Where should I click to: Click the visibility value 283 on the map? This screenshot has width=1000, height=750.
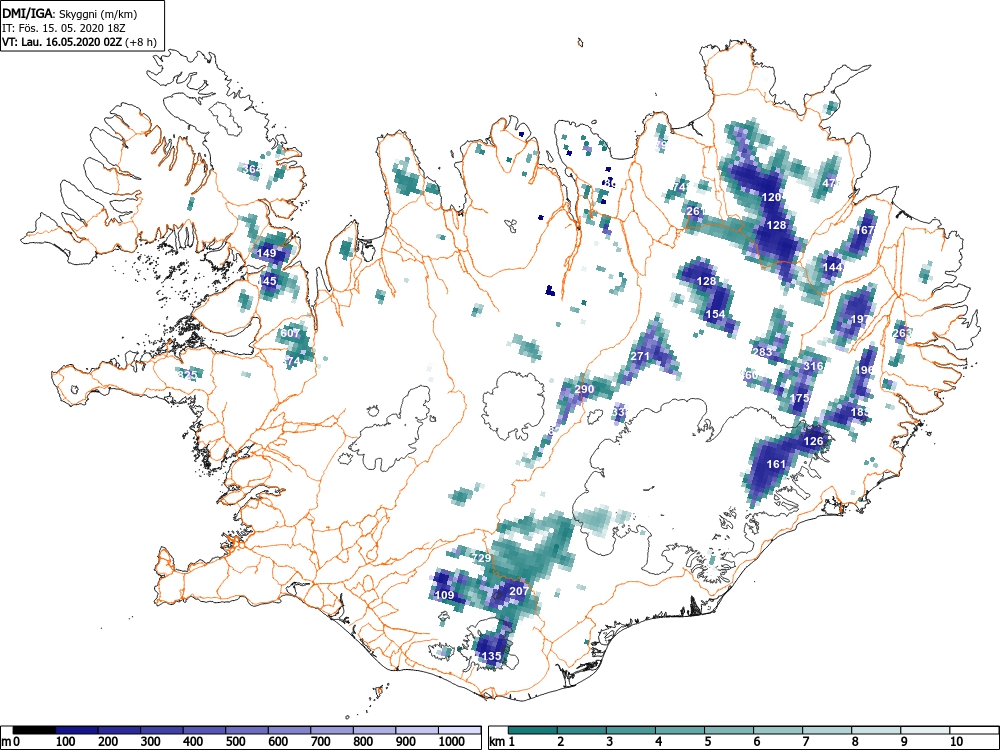pyautogui.click(x=763, y=352)
